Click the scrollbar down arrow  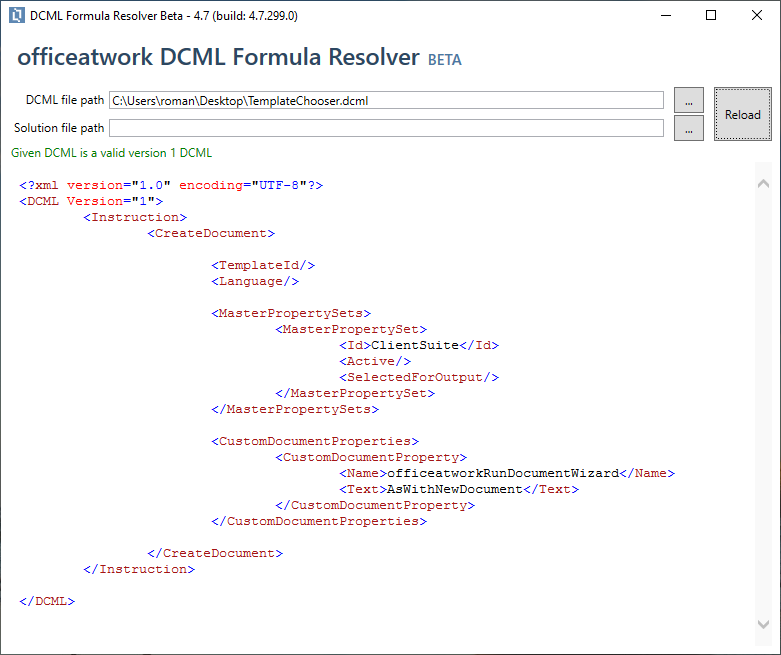point(763,624)
